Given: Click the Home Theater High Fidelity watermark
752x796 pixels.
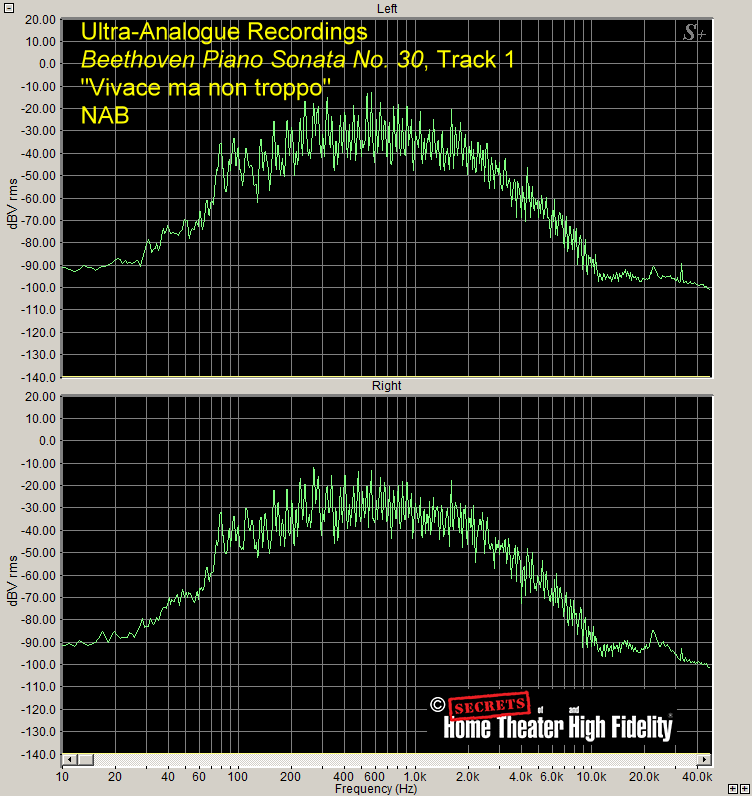Looking at the screenshot, I should pyautogui.click(x=557, y=729).
